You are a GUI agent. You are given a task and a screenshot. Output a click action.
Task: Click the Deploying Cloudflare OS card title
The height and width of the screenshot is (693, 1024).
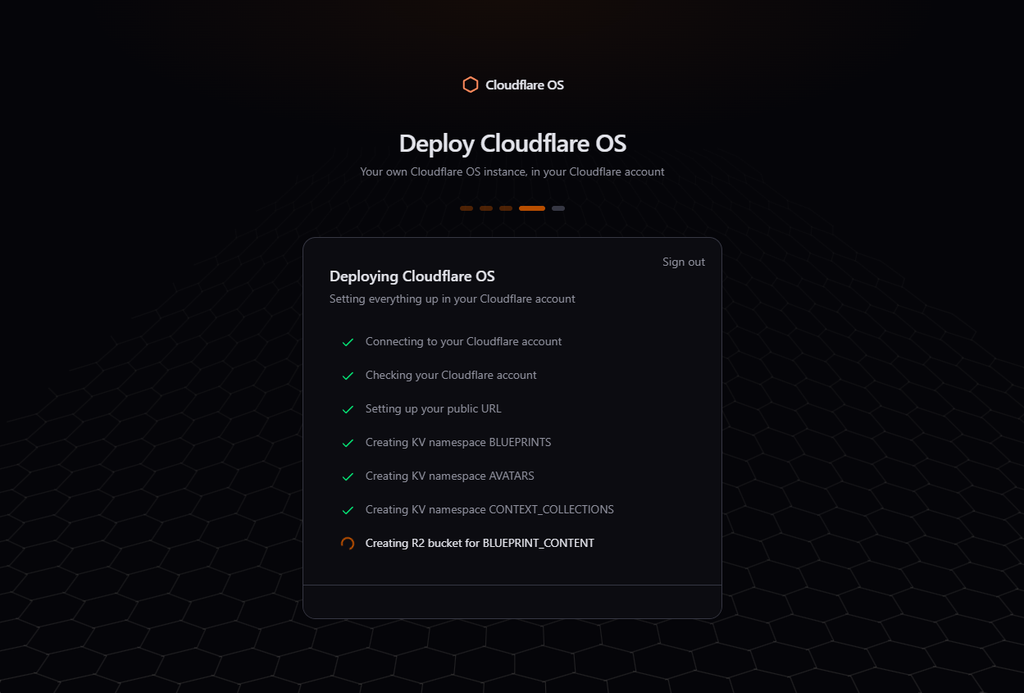click(x=412, y=276)
